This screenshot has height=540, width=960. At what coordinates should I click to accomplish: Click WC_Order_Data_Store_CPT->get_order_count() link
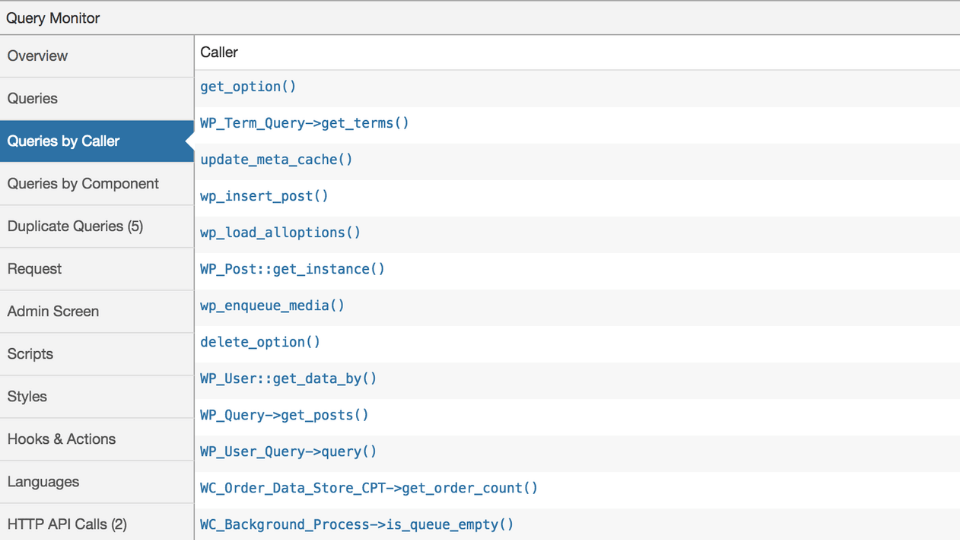(369, 488)
